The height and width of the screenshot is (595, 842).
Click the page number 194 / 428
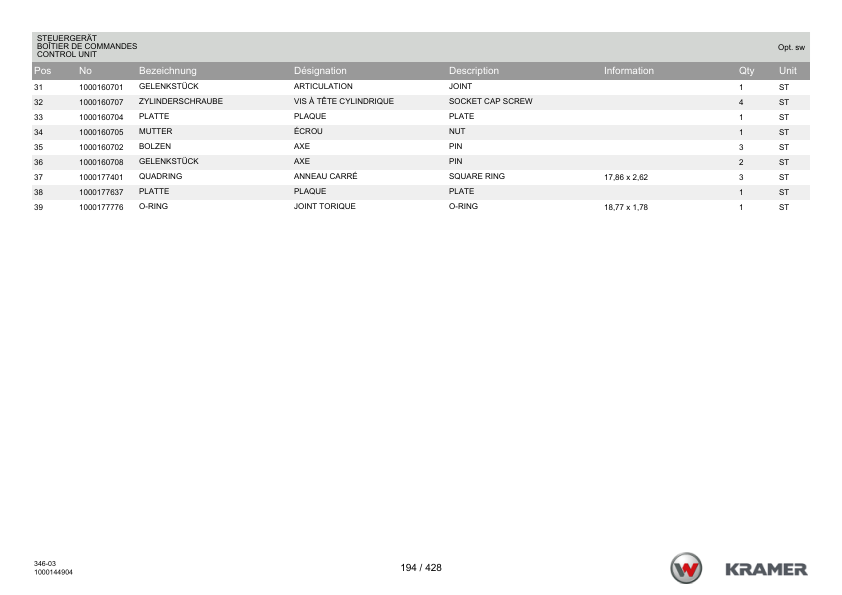(421, 568)
